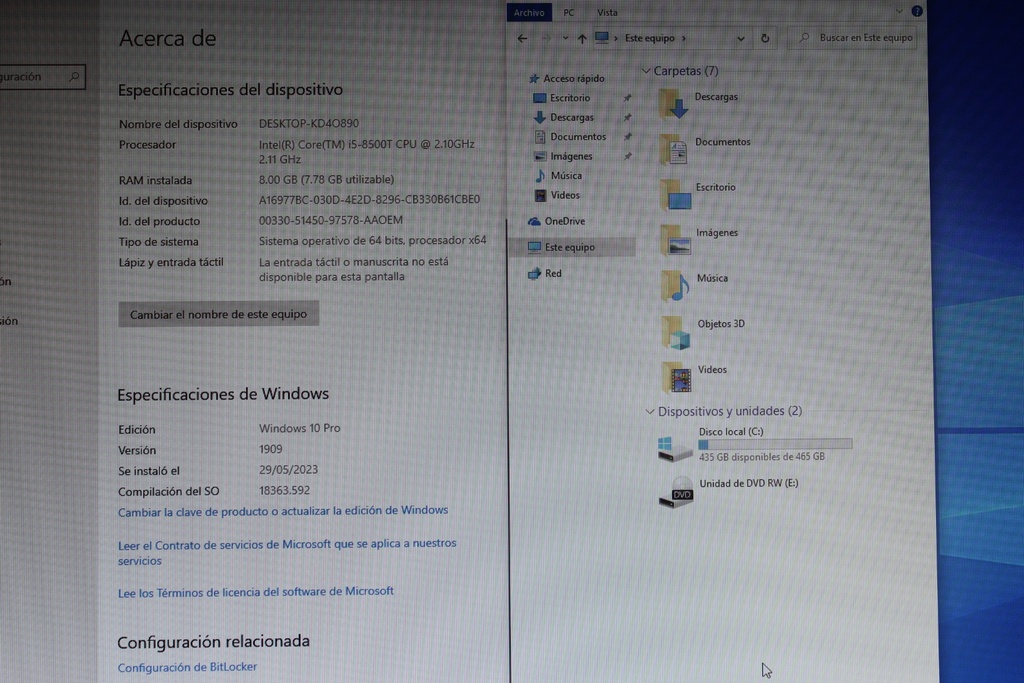Click the device name DESKTOP-KD4O890 text
The height and width of the screenshot is (683, 1024).
pyautogui.click(x=309, y=123)
